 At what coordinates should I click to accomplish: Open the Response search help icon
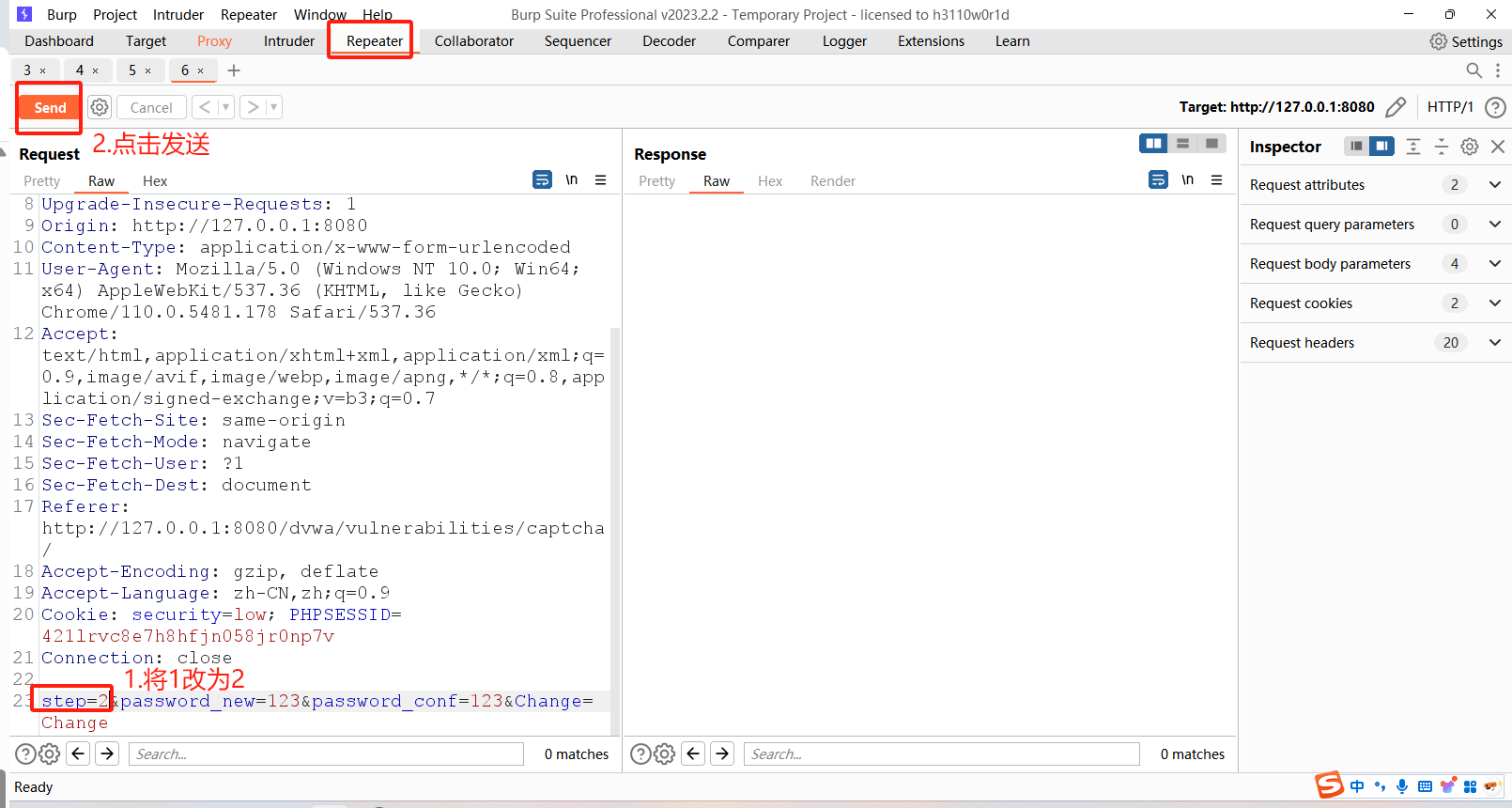click(x=640, y=754)
